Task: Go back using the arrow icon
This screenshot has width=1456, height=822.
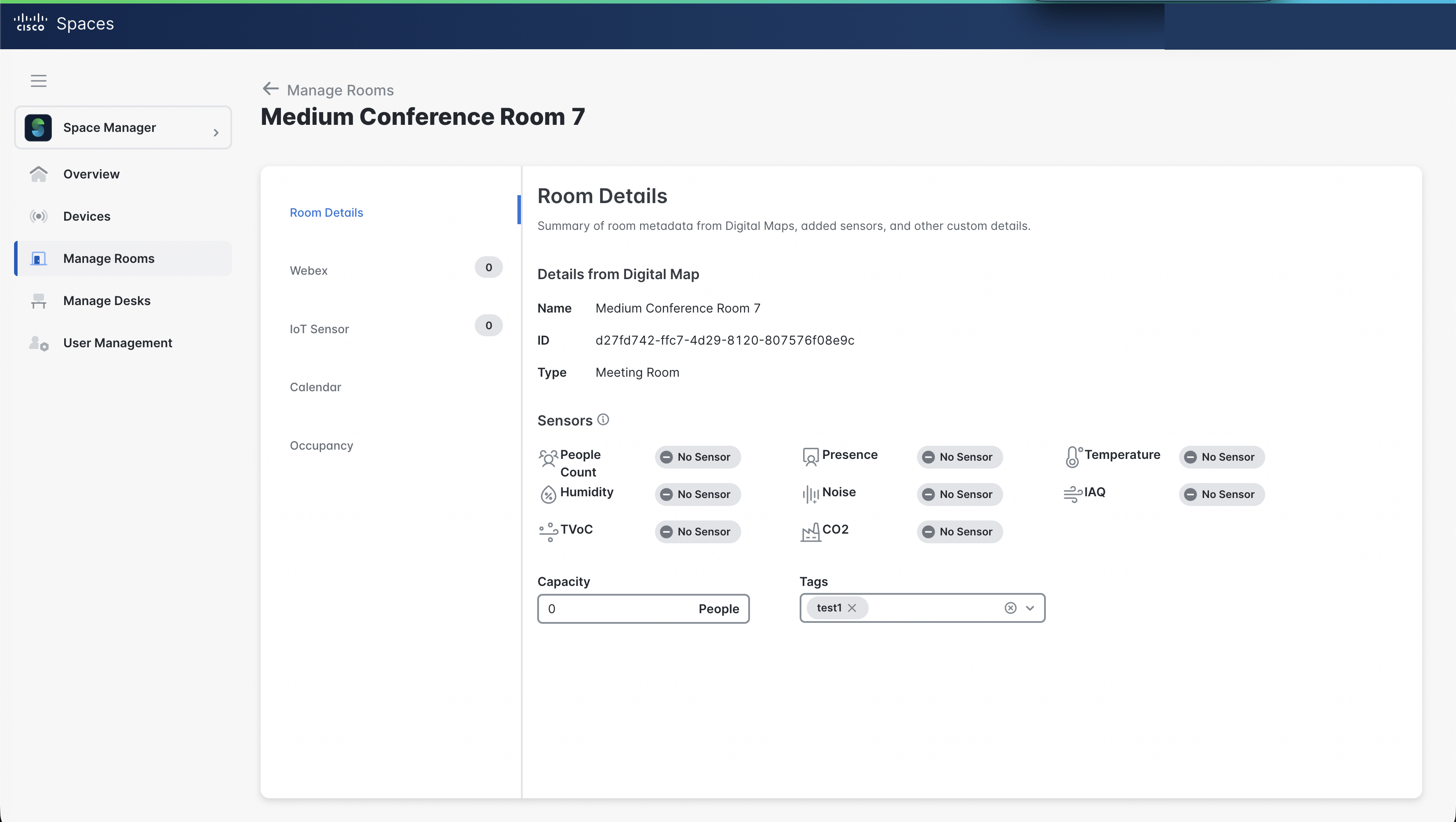Action: (x=271, y=89)
